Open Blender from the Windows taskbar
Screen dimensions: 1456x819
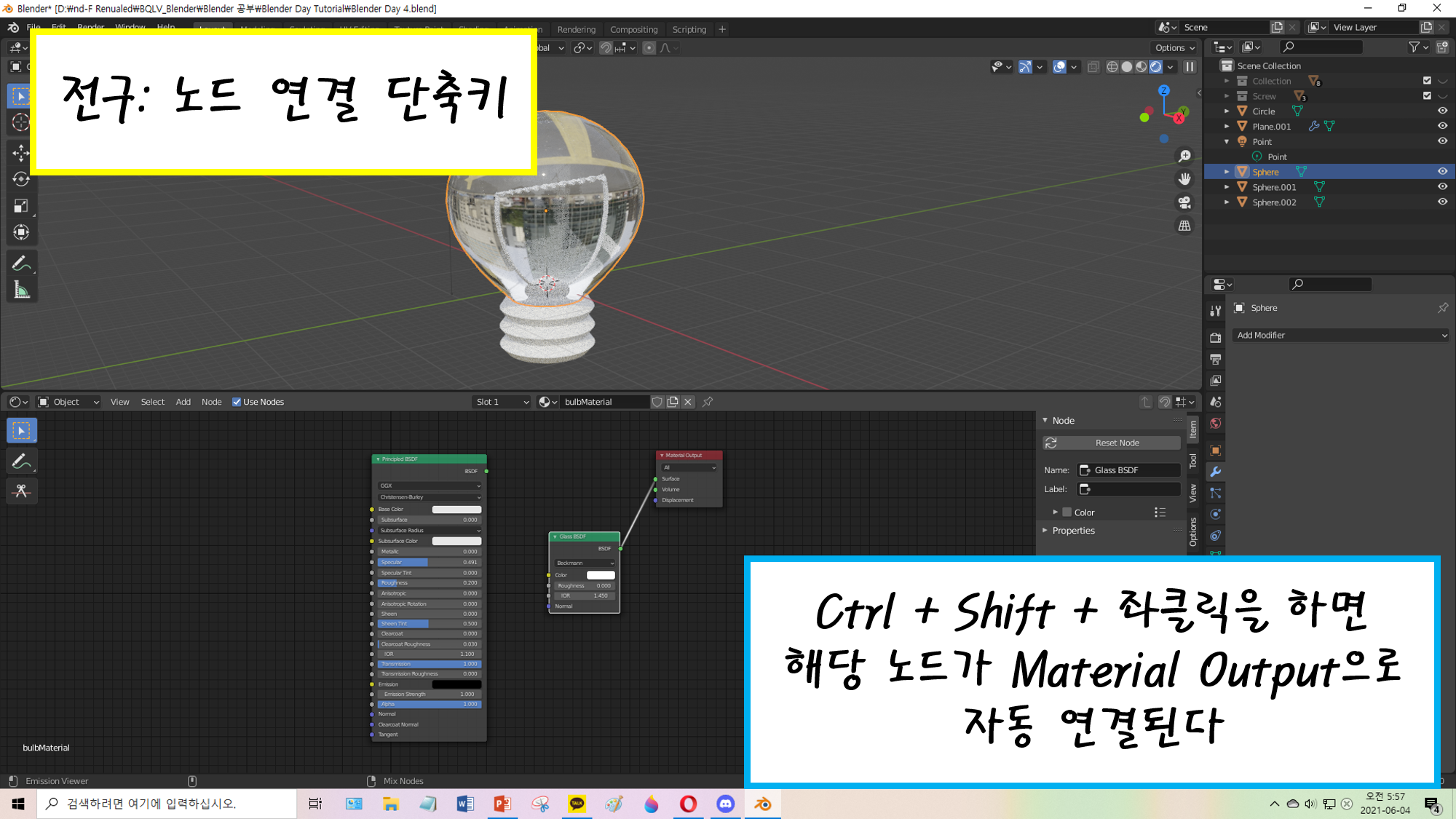click(x=762, y=804)
